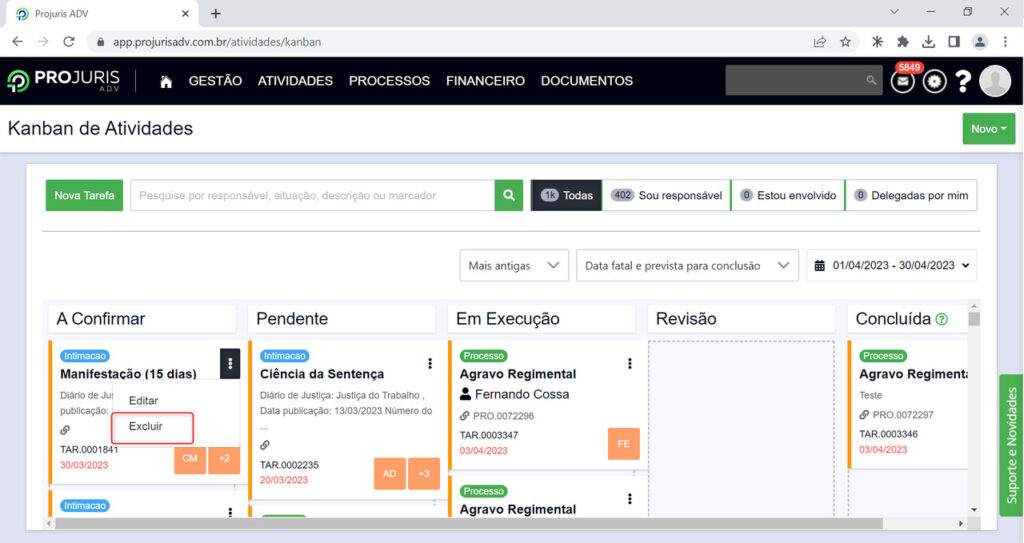Click the magnifier icon in top search box
The width and height of the screenshot is (1024, 543).
coord(871,80)
